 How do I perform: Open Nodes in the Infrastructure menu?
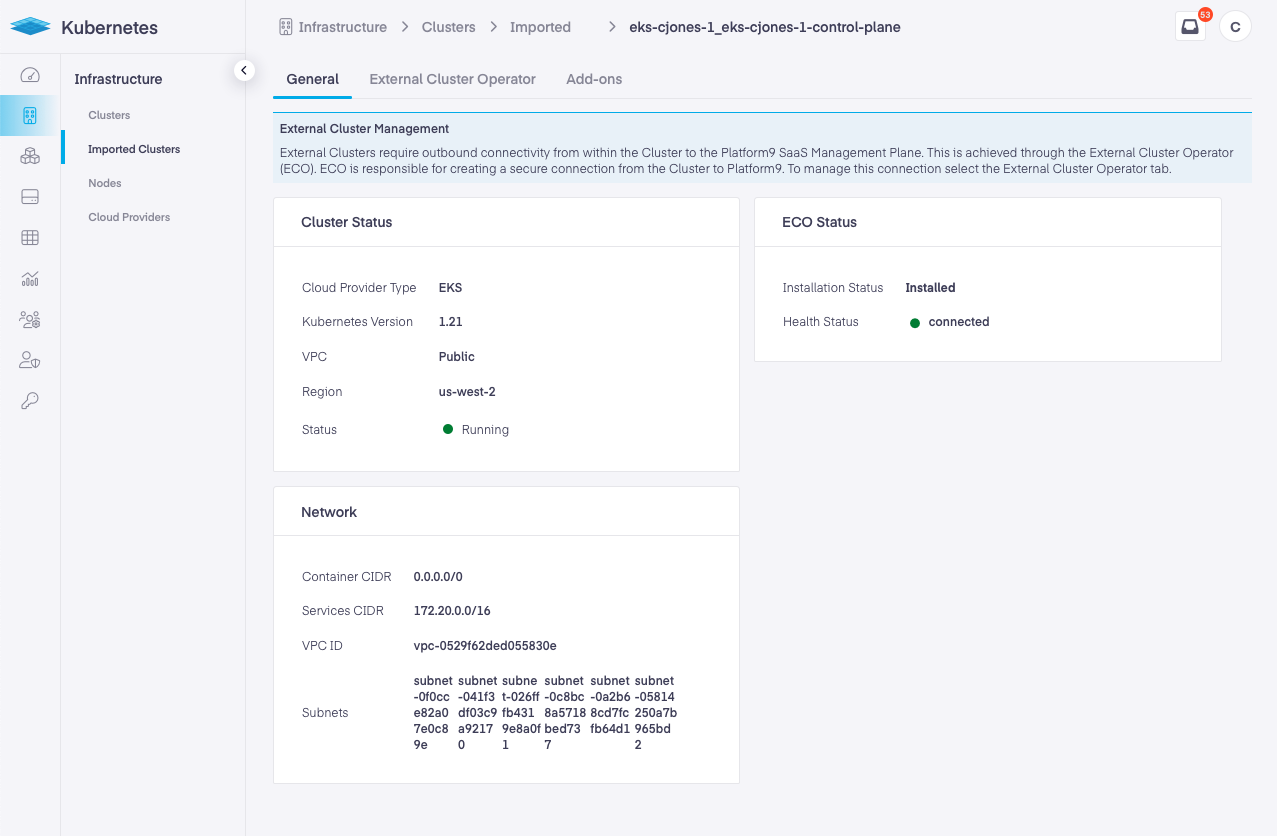point(105,183)
